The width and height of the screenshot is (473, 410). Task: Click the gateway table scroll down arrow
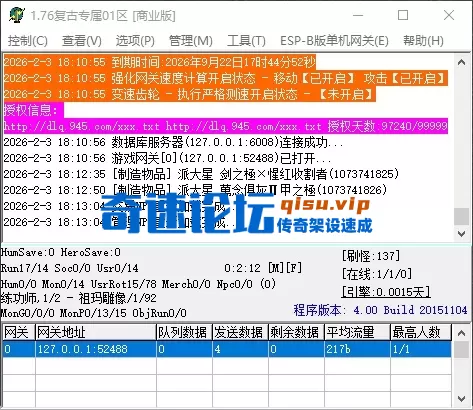tap(462, 399)
